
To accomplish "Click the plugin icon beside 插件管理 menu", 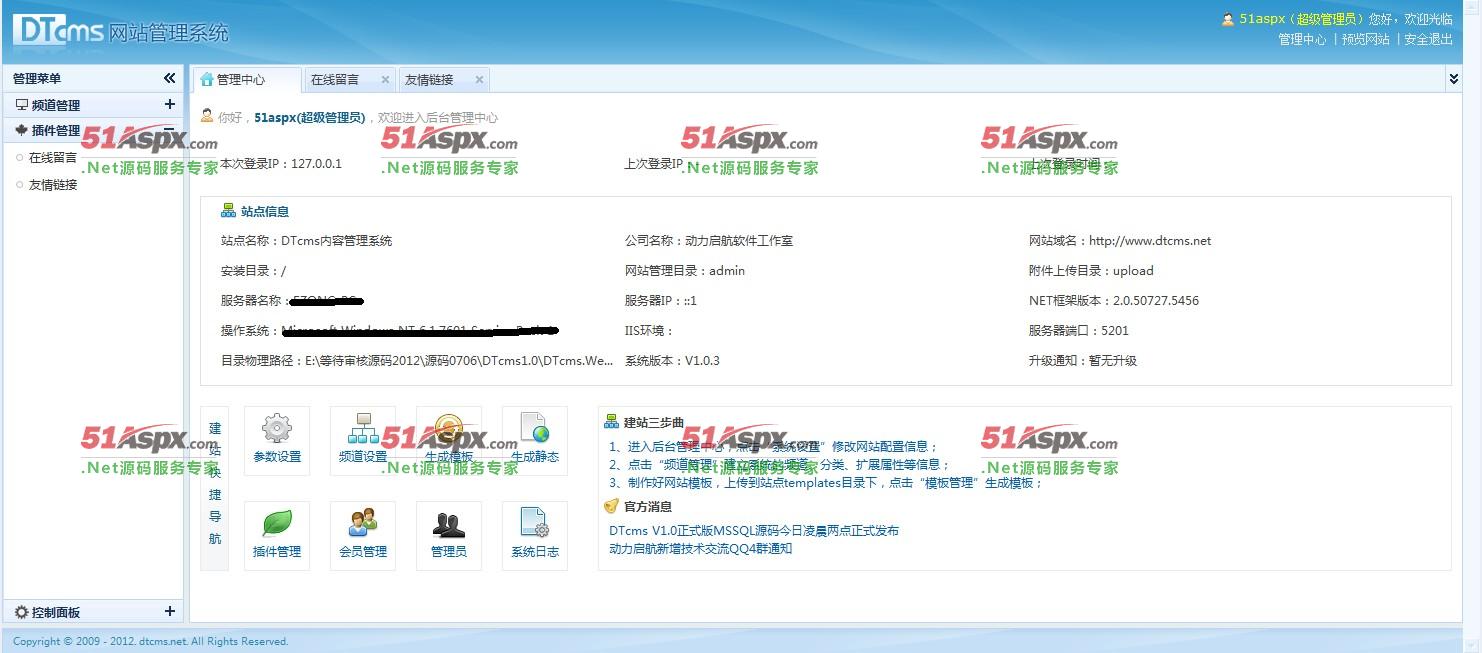I will 21,130.
